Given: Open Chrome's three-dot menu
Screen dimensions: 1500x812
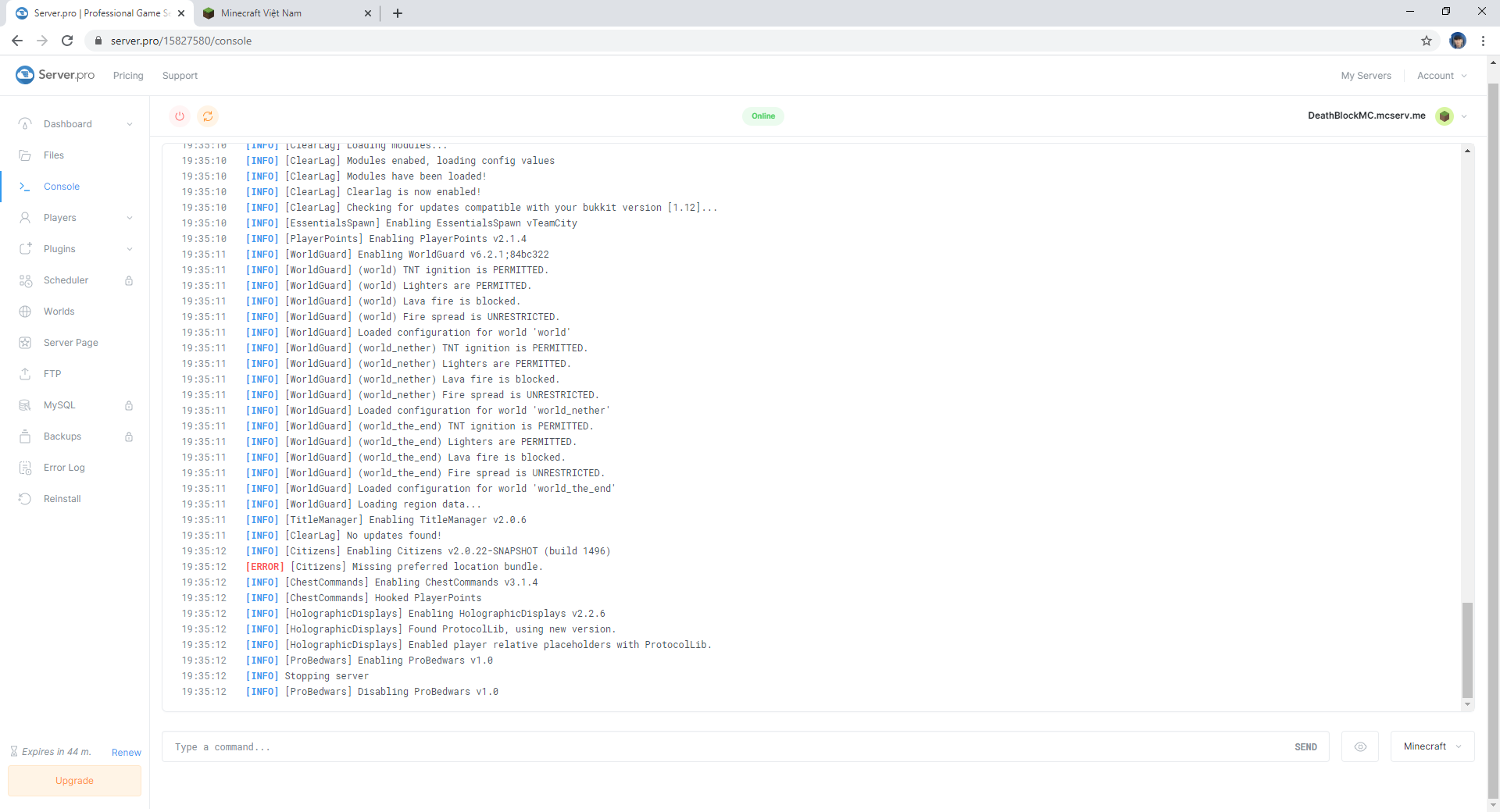Looking at the screenshot, I should 1483,41.
